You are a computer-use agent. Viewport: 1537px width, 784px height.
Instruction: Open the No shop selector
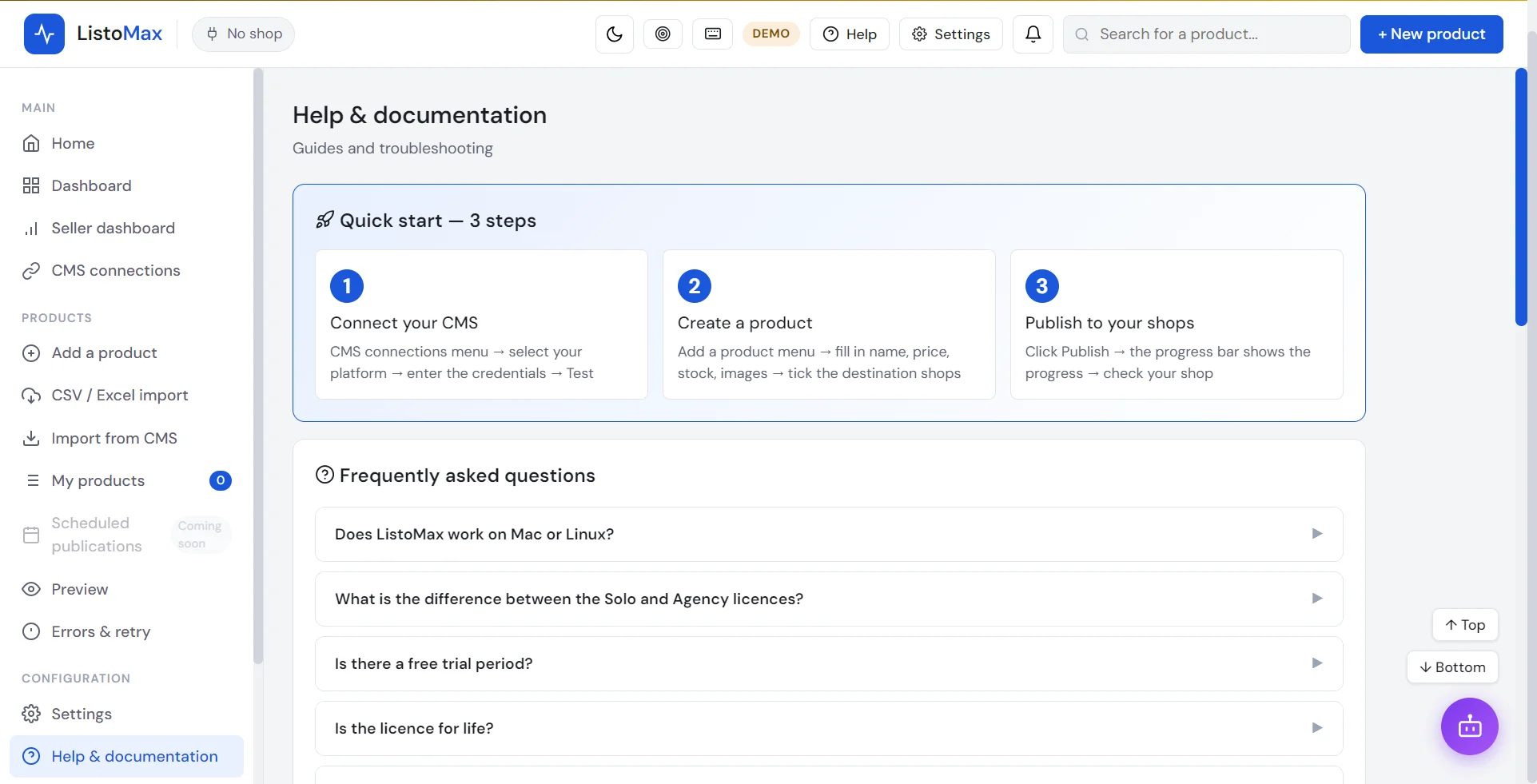point(243,34)
